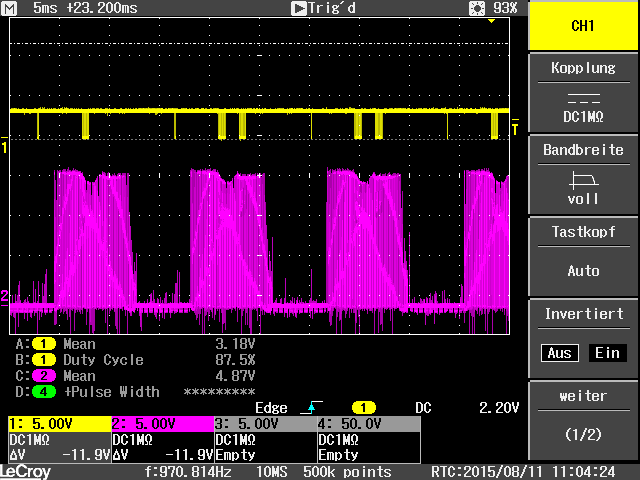Set Invertiert to Ein
640x480 pixels.
point(607,353)
